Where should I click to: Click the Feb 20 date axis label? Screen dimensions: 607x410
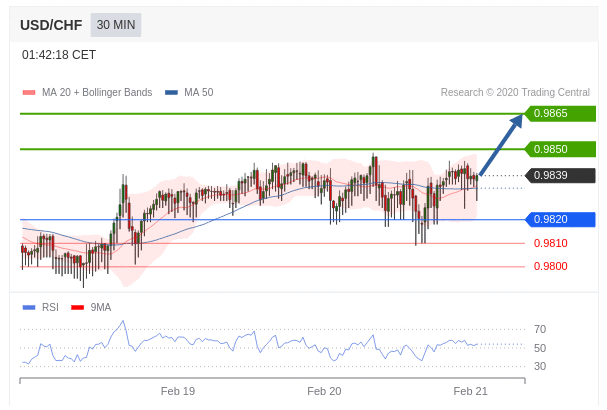pos(324,391)
